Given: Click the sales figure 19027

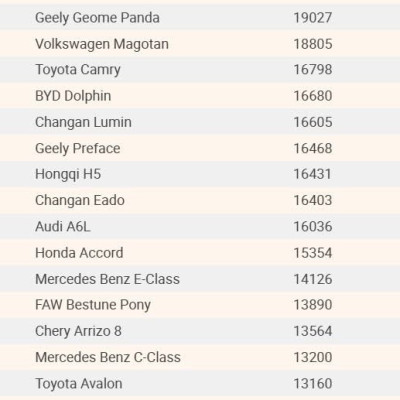Looking at the screenshot, I should (313, 18).
